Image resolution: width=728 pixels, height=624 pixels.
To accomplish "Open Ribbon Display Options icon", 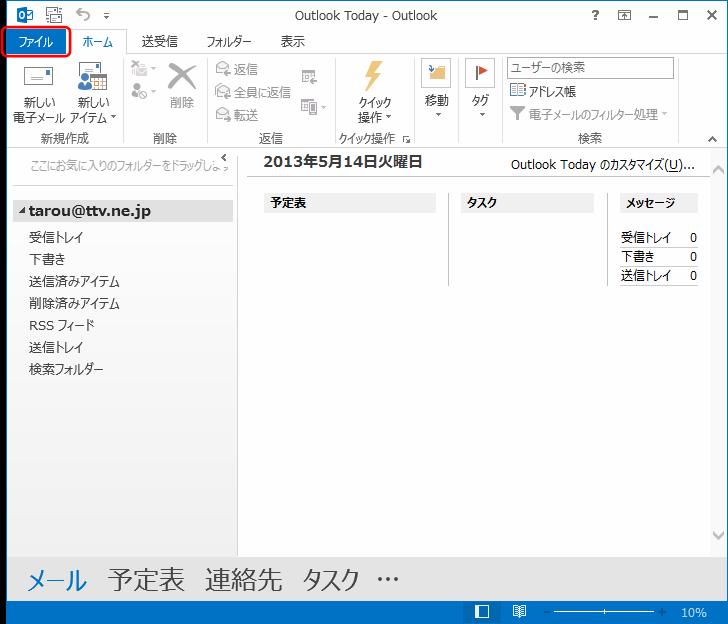I will coord(624,15).
